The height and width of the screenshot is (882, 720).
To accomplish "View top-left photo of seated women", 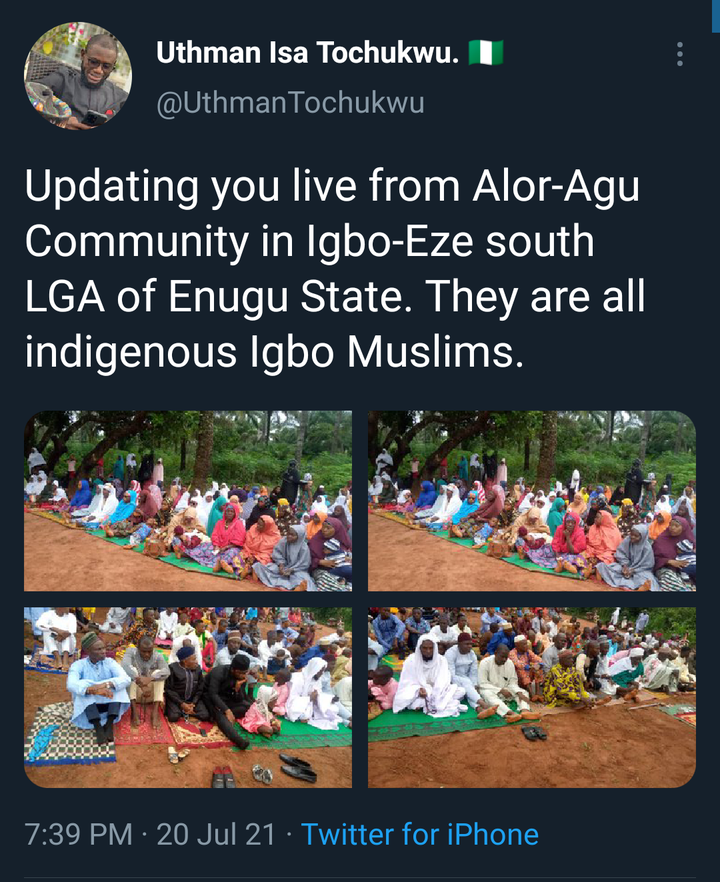I will pos(188,501).
